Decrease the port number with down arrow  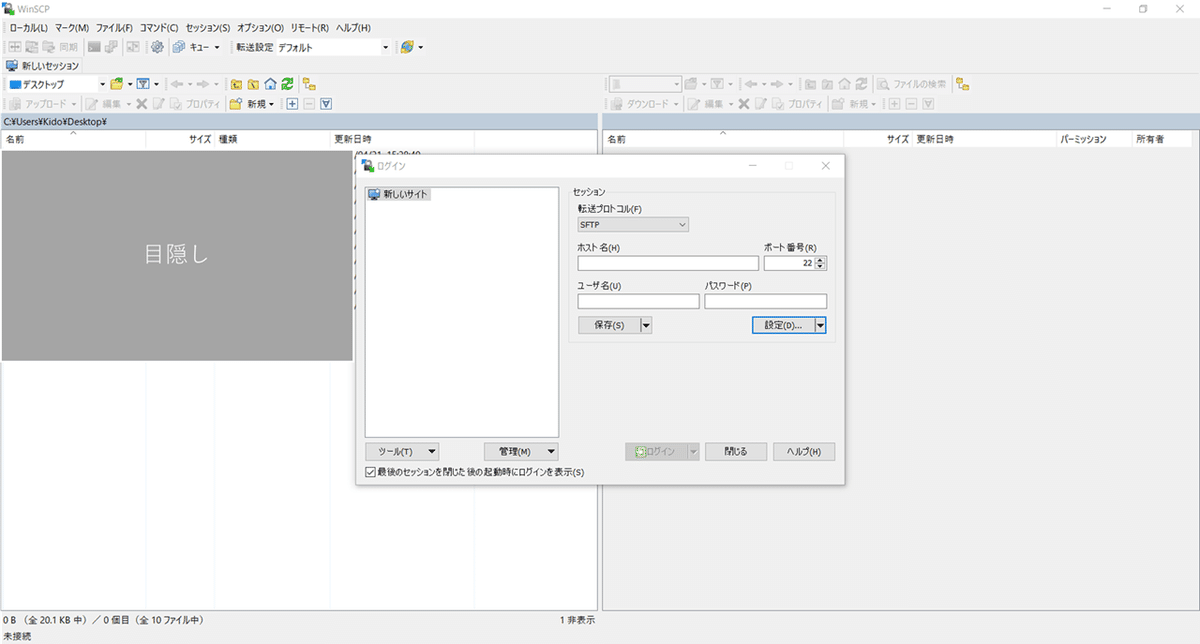821,268
